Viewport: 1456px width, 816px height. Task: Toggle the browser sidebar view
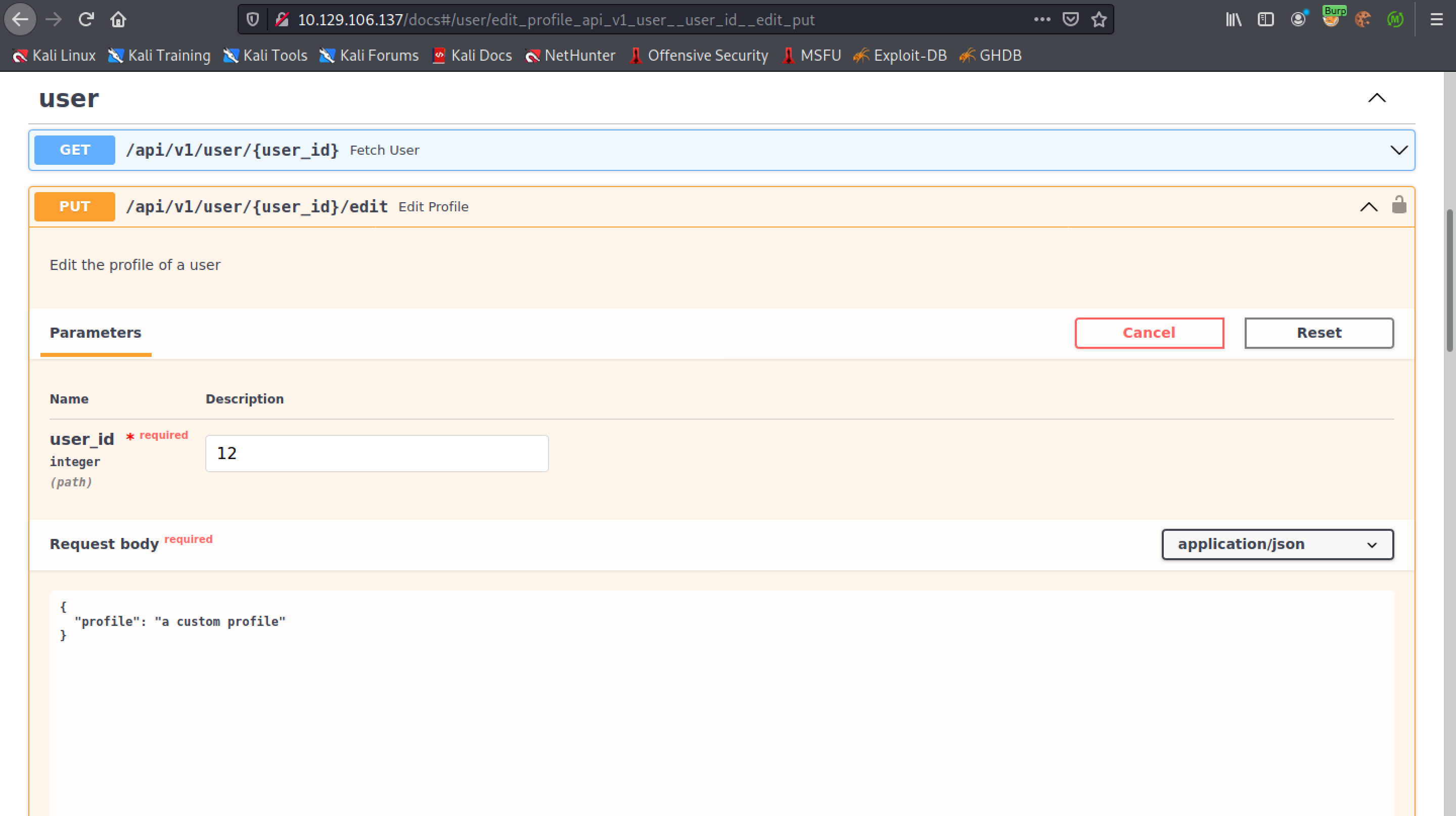[x=1265, y=20]
